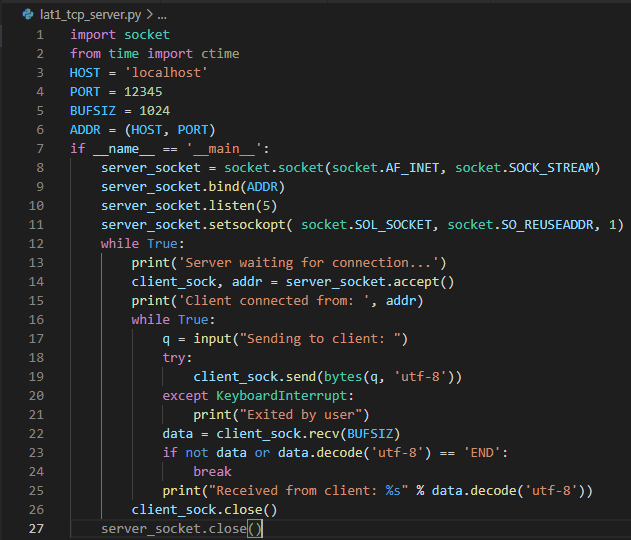Open the lat1_tcp_server.py breadcrumb
Screen dimensions: 631x540
(x=91, y=15)
